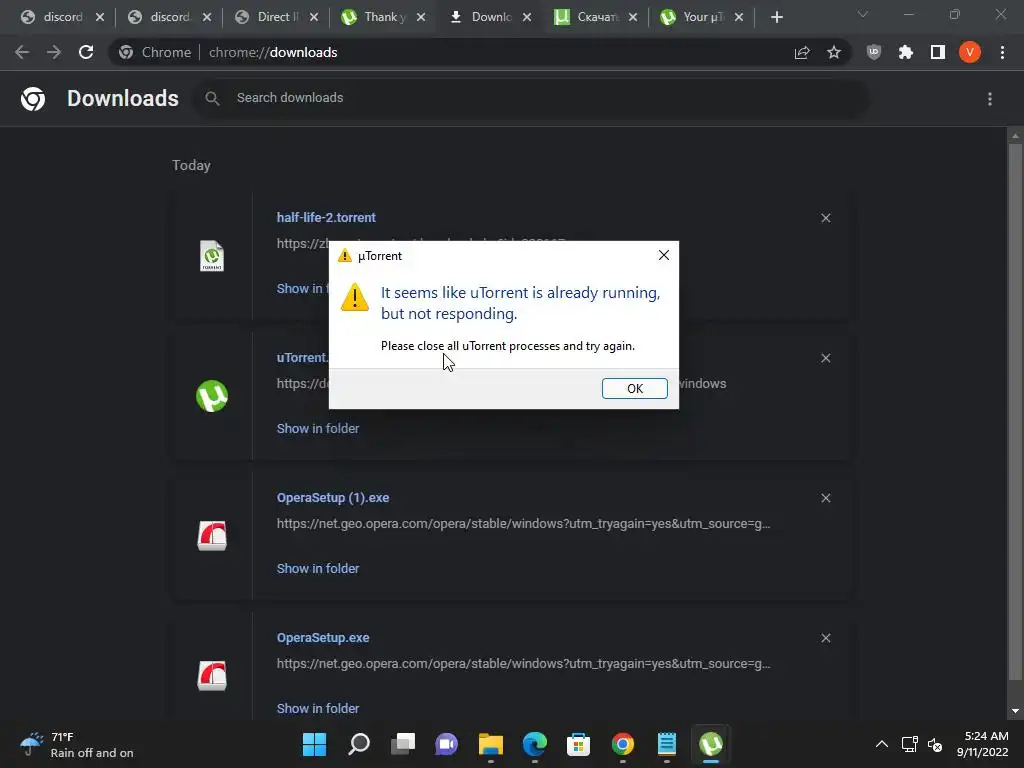1024x768 pixels.
Task: Click the Downloads page vertical scrollbar
Action: (x=1015, y=411)
